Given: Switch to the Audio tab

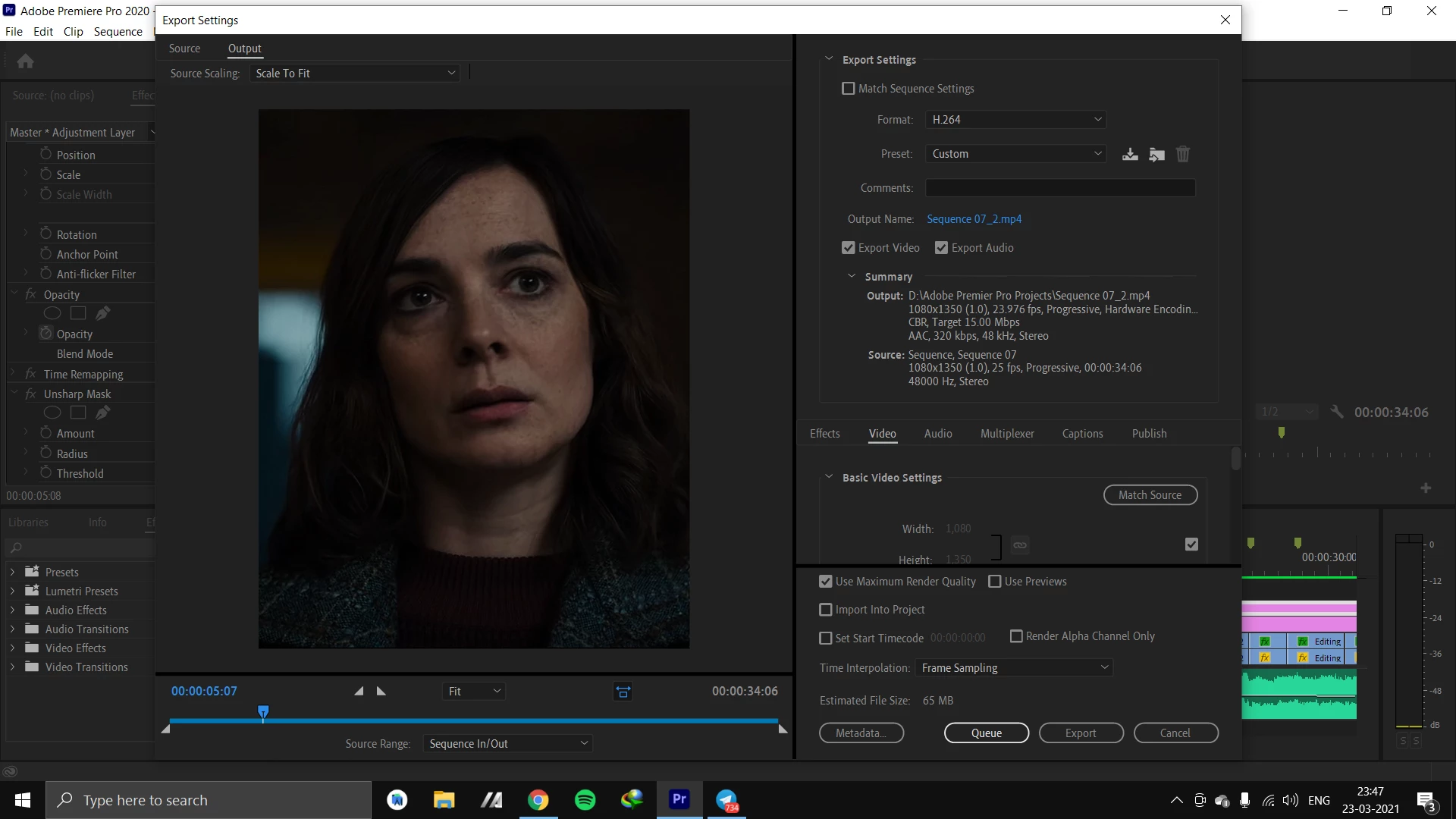Looking at the screenshot, I should pyautogui.click(x=938, y=434).
